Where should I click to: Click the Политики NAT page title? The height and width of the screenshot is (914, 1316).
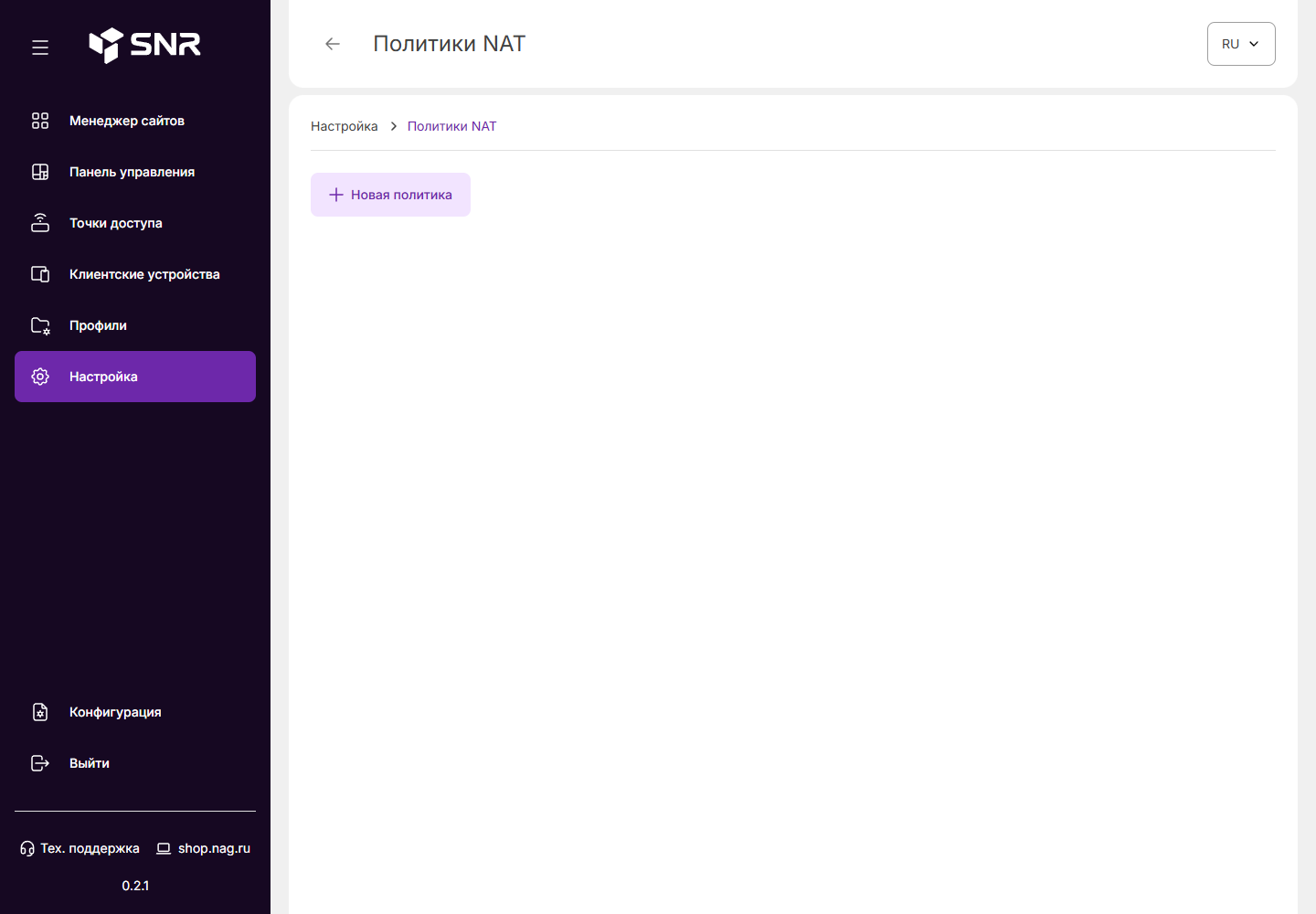tap(450, 44)
